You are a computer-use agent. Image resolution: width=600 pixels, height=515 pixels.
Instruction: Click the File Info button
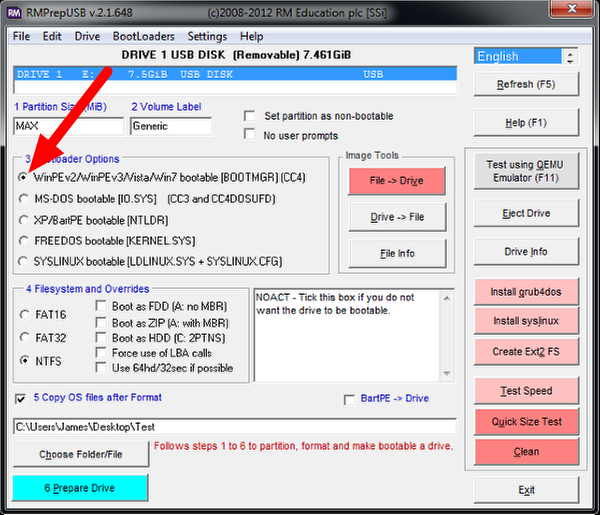pos(397,253)
